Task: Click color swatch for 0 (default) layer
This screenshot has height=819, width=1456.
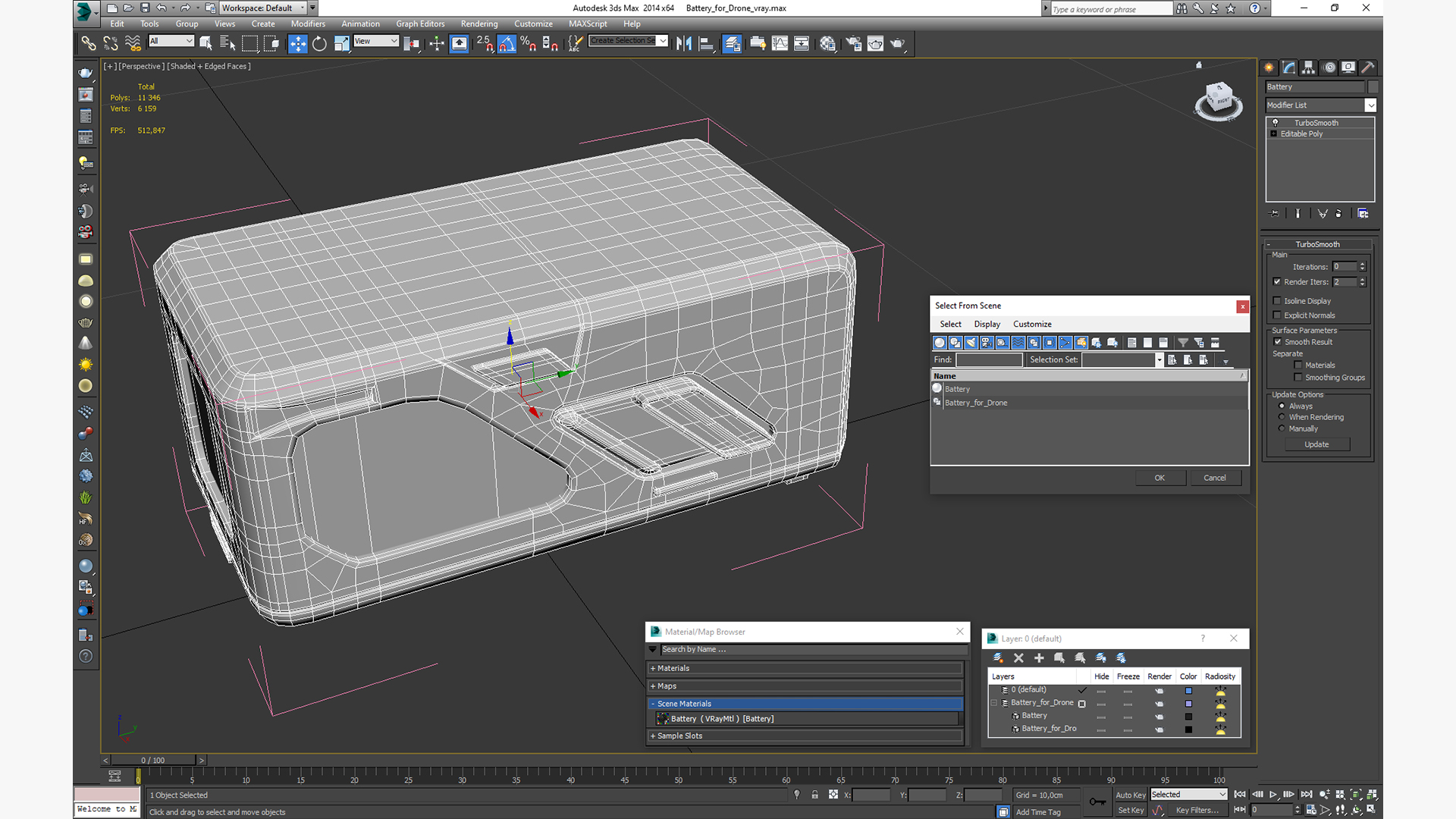Action: click(1188, 691)
